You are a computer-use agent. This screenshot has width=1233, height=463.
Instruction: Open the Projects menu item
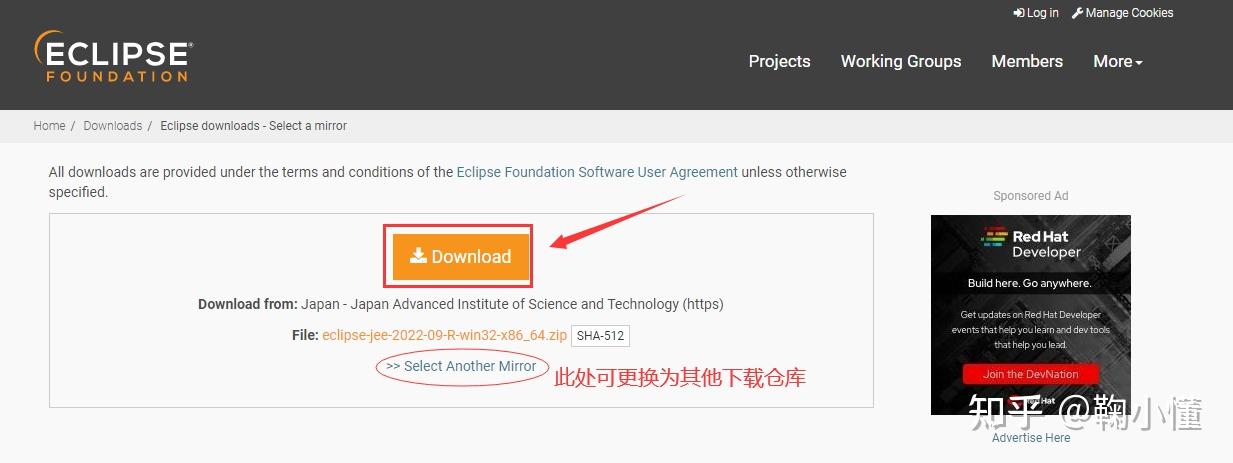(779, 61)
